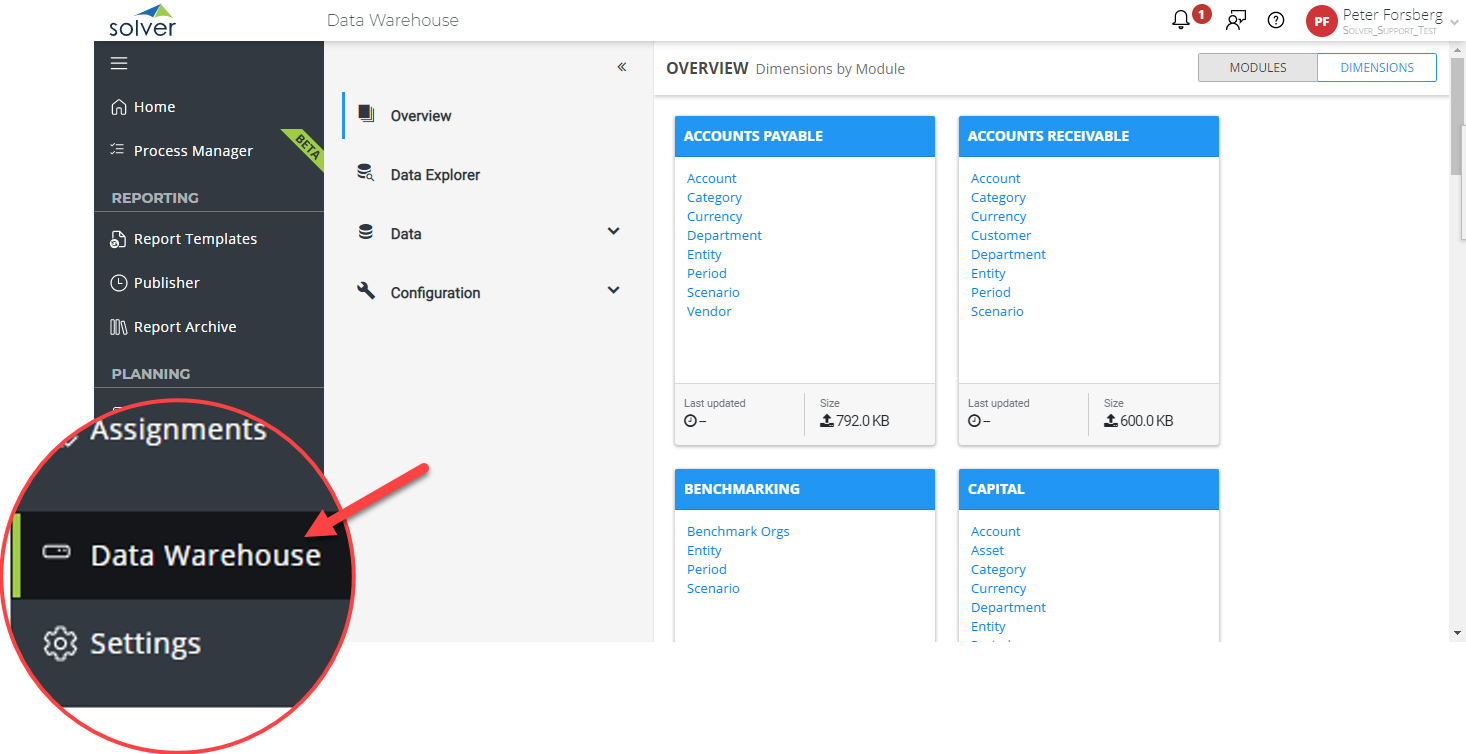Open the notifications bell
This screenshot has height=754, width=1466.
coord(1181,20)
